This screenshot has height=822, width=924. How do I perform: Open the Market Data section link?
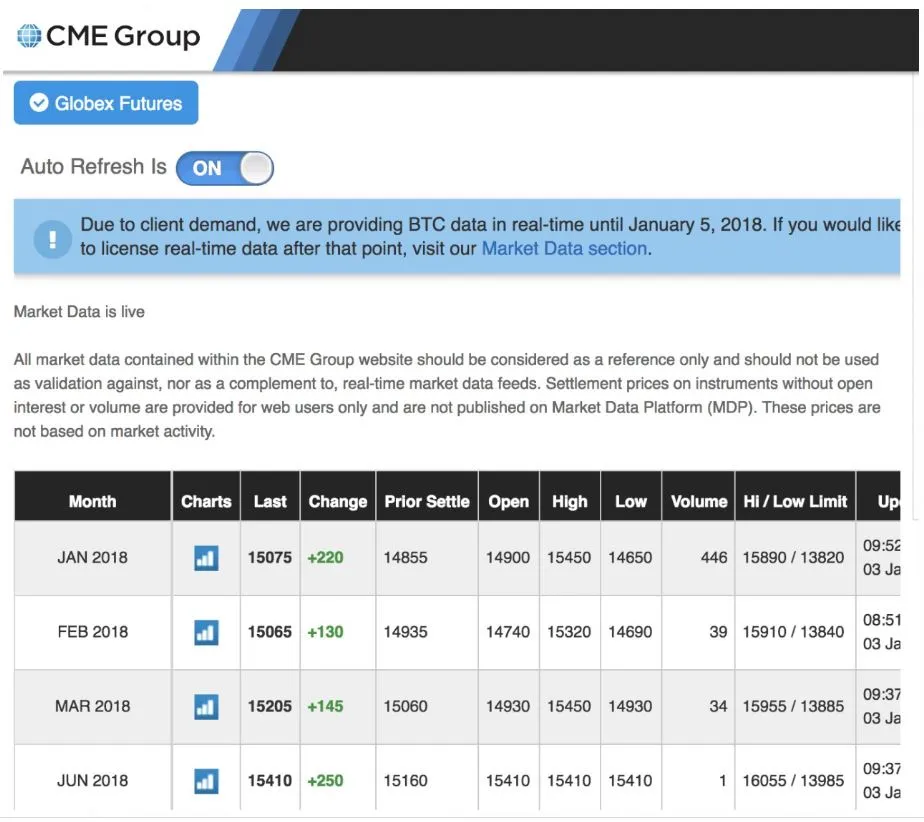565,249
